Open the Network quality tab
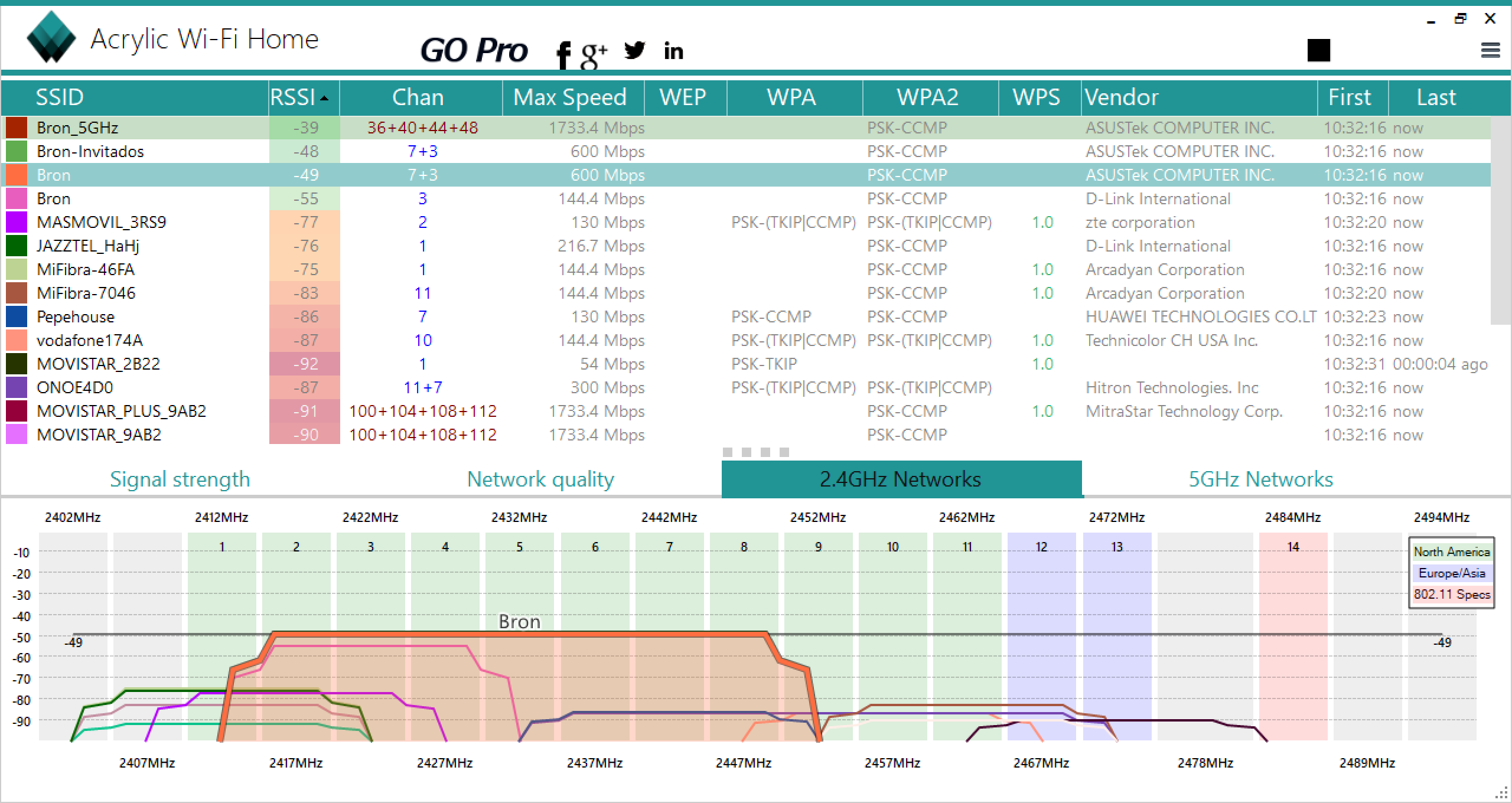Screen dimensions: 1512x803 [x=540, y=479]
